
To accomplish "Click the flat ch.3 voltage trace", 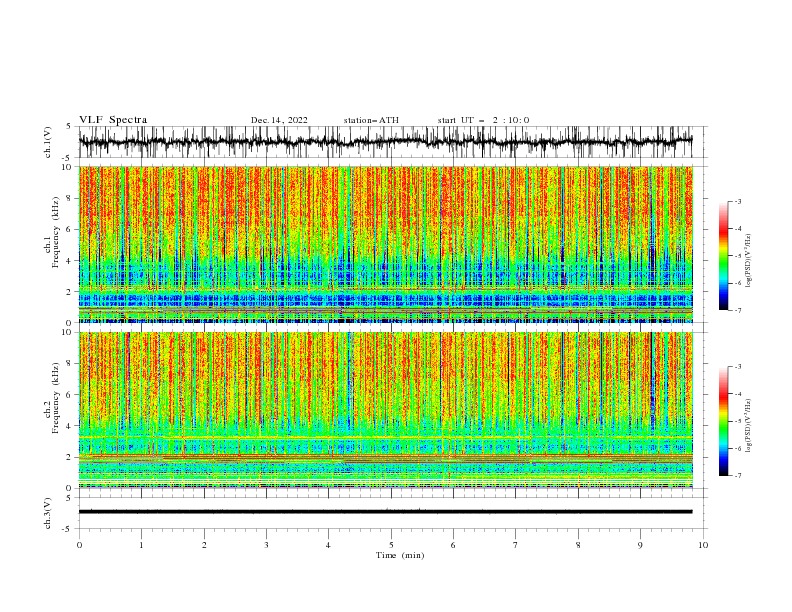I will [385, 512].
